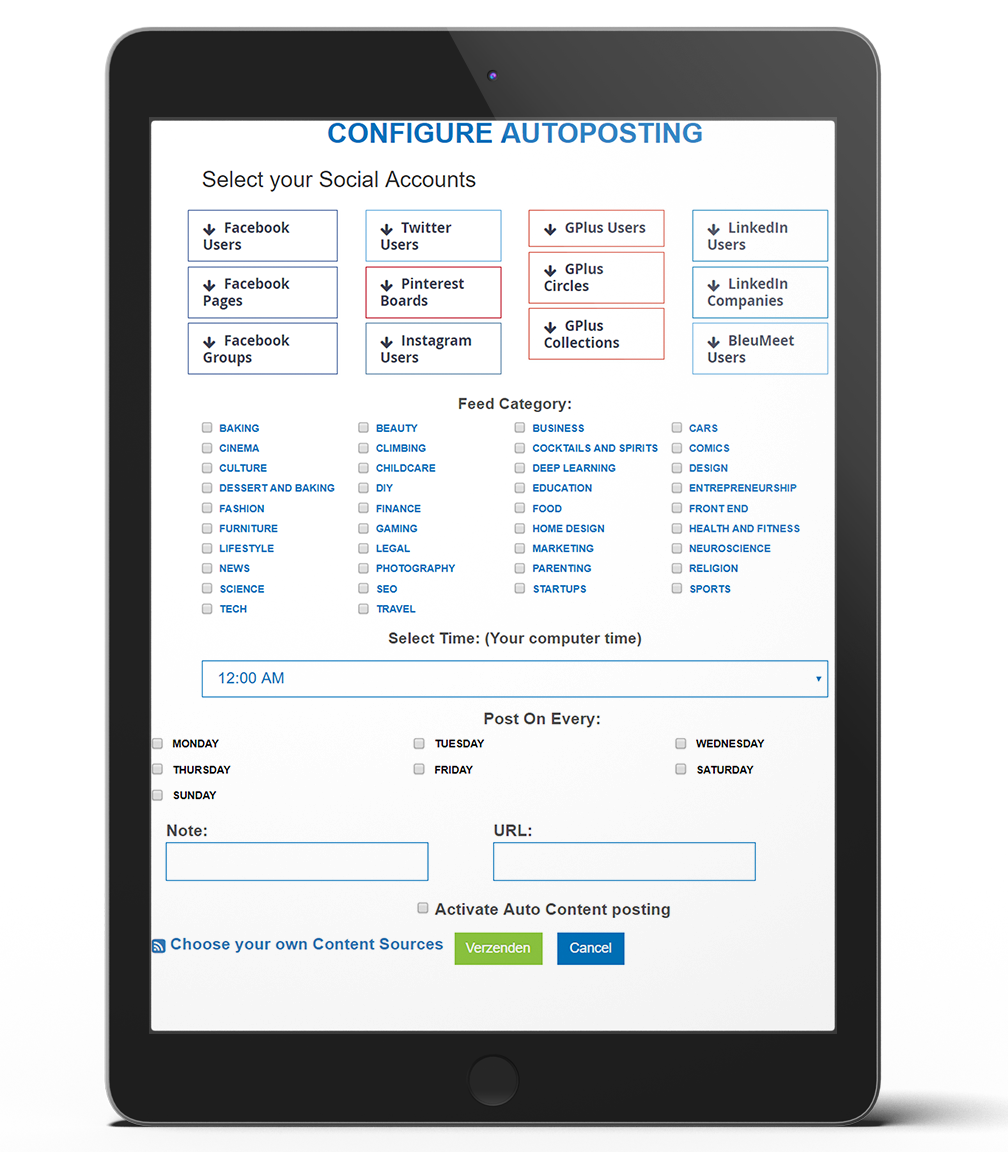The width and height of the screenshot is (1008, 1152).
Task: Check the SEO feed category
Action: [x=364, y=588]
